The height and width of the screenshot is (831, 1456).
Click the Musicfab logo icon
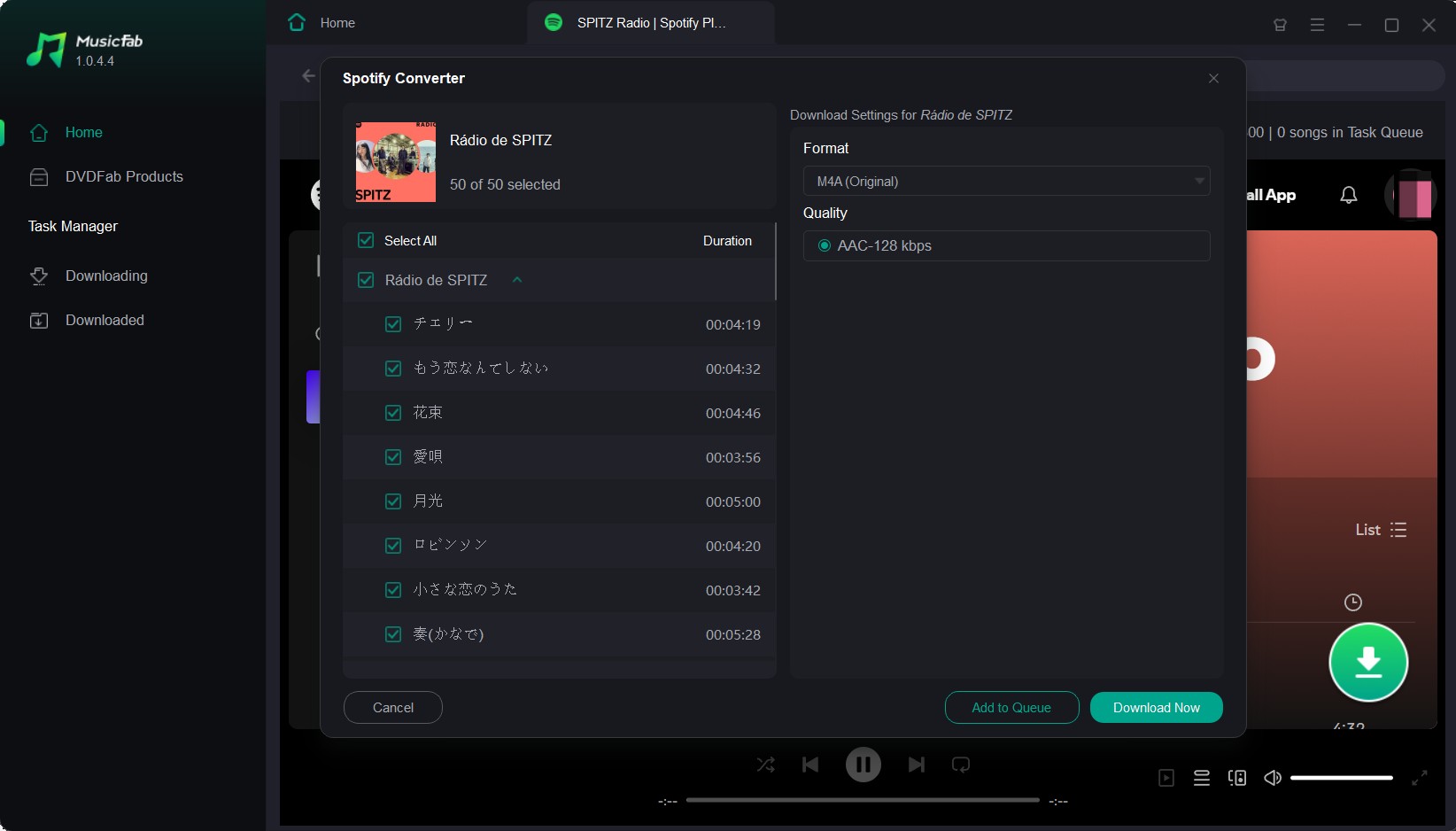[x=46, y=50]
